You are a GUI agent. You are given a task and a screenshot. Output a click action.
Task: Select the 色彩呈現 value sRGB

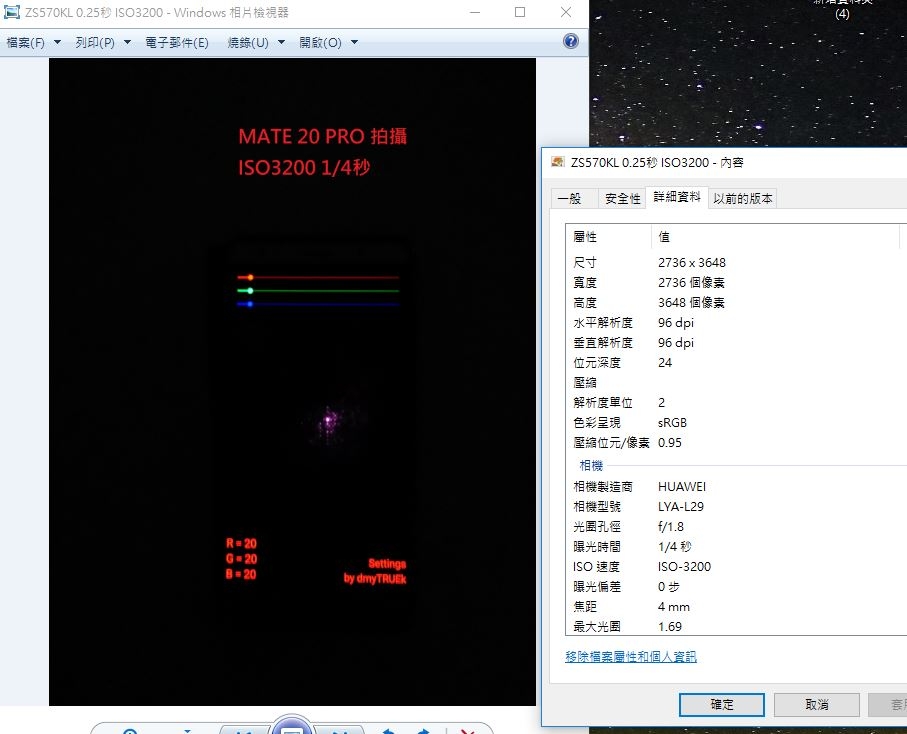point(672,423)
